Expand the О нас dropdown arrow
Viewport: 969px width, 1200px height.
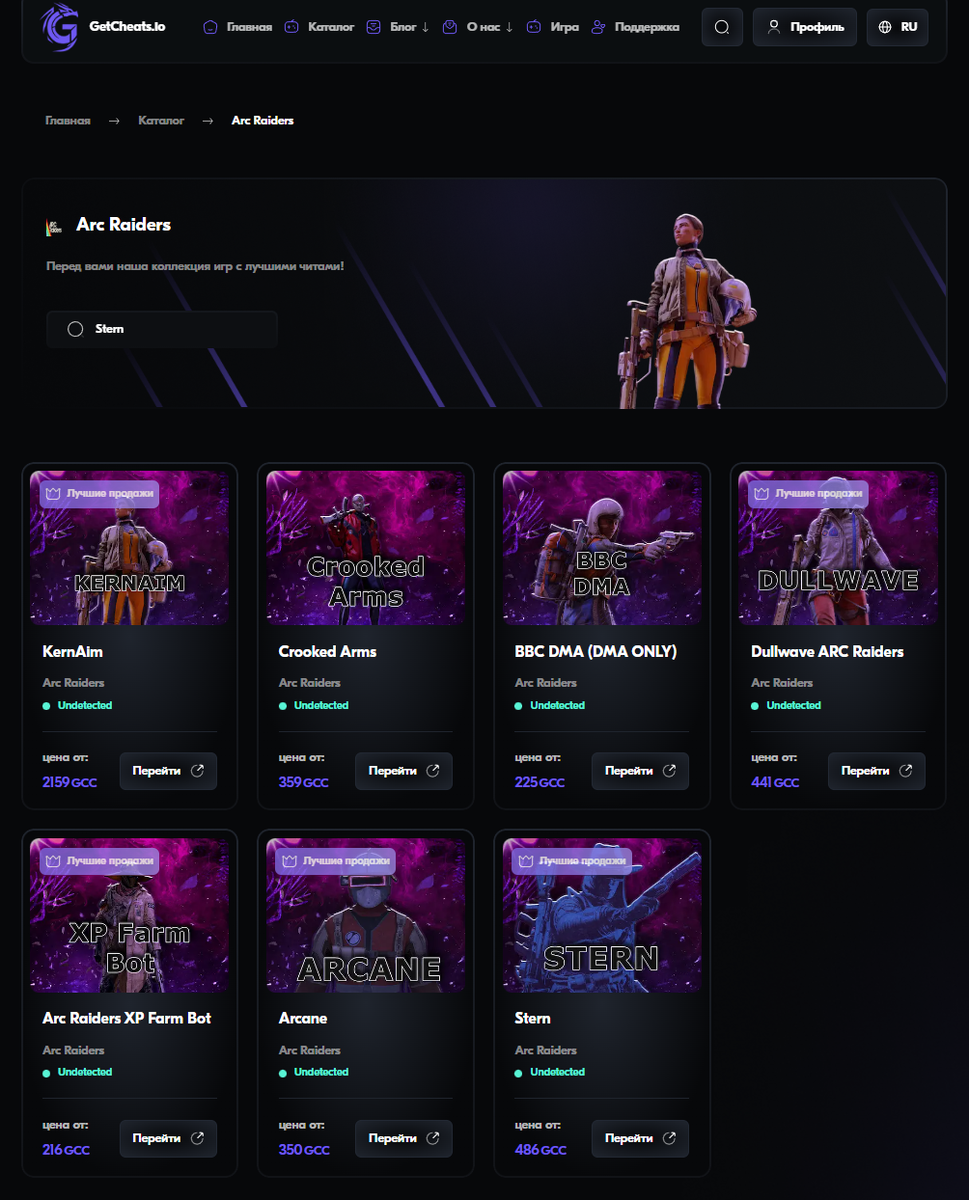tap(509, 27)
